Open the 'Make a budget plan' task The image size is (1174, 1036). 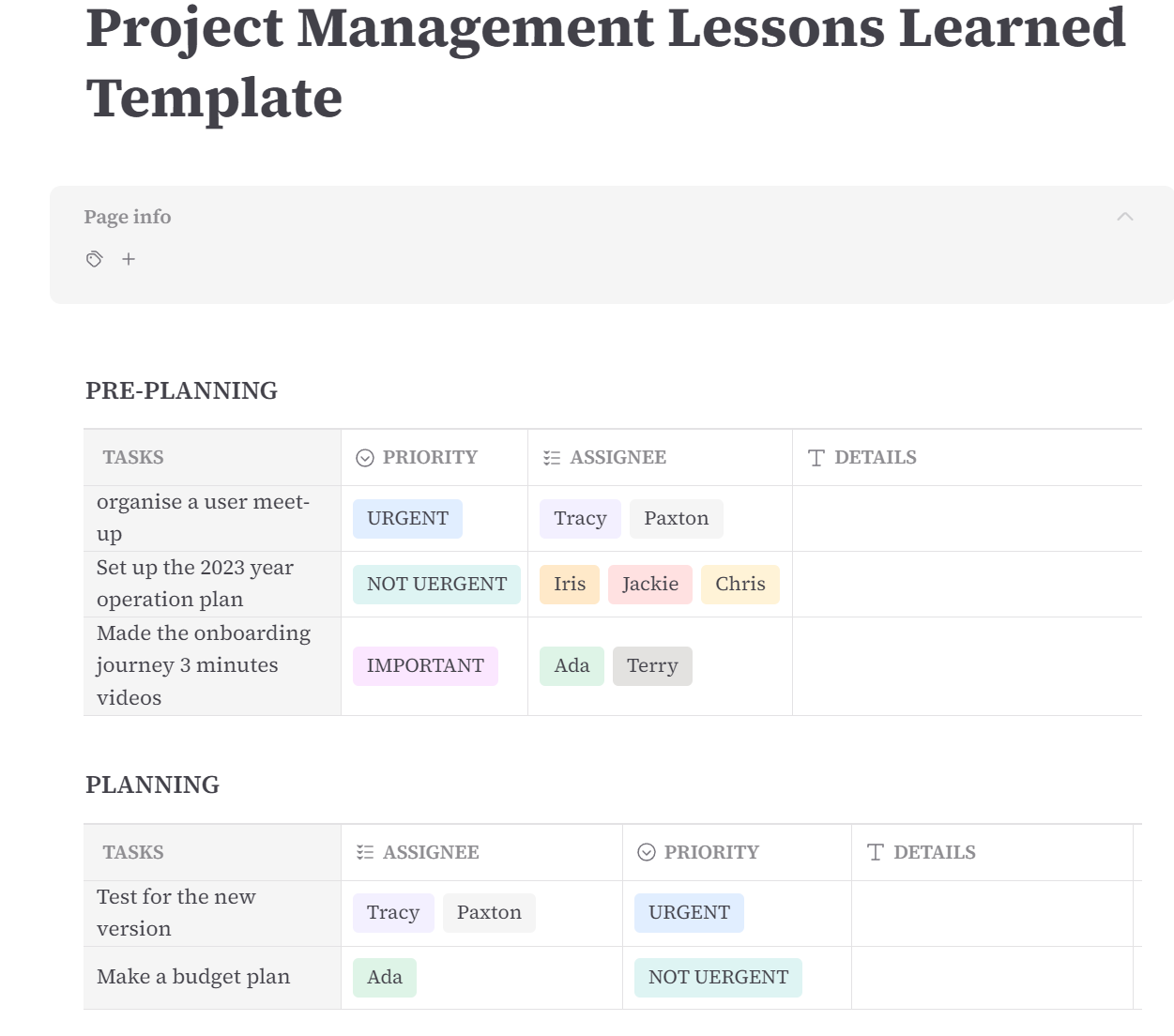click(193, 977)
